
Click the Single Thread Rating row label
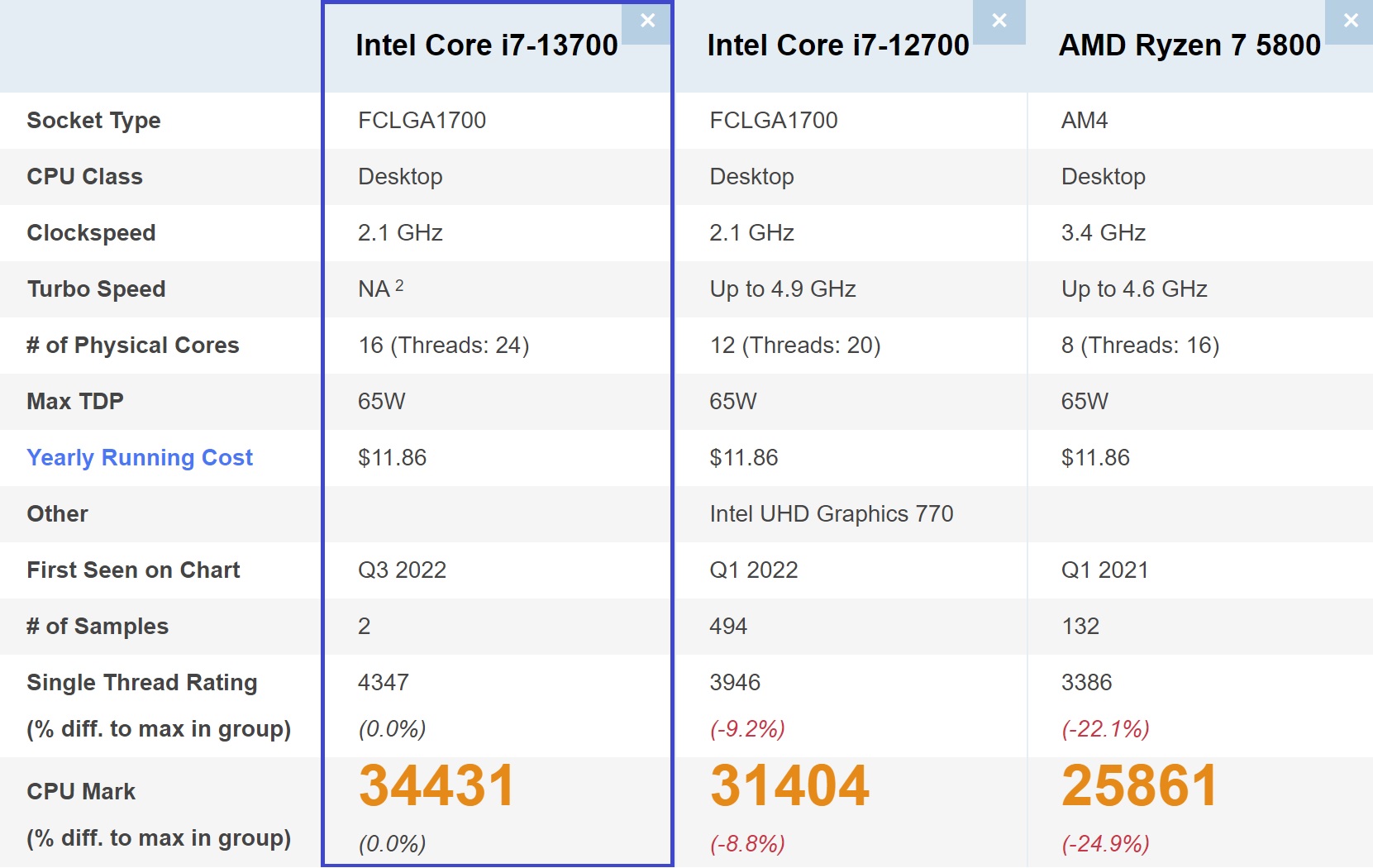pos(141,683)
